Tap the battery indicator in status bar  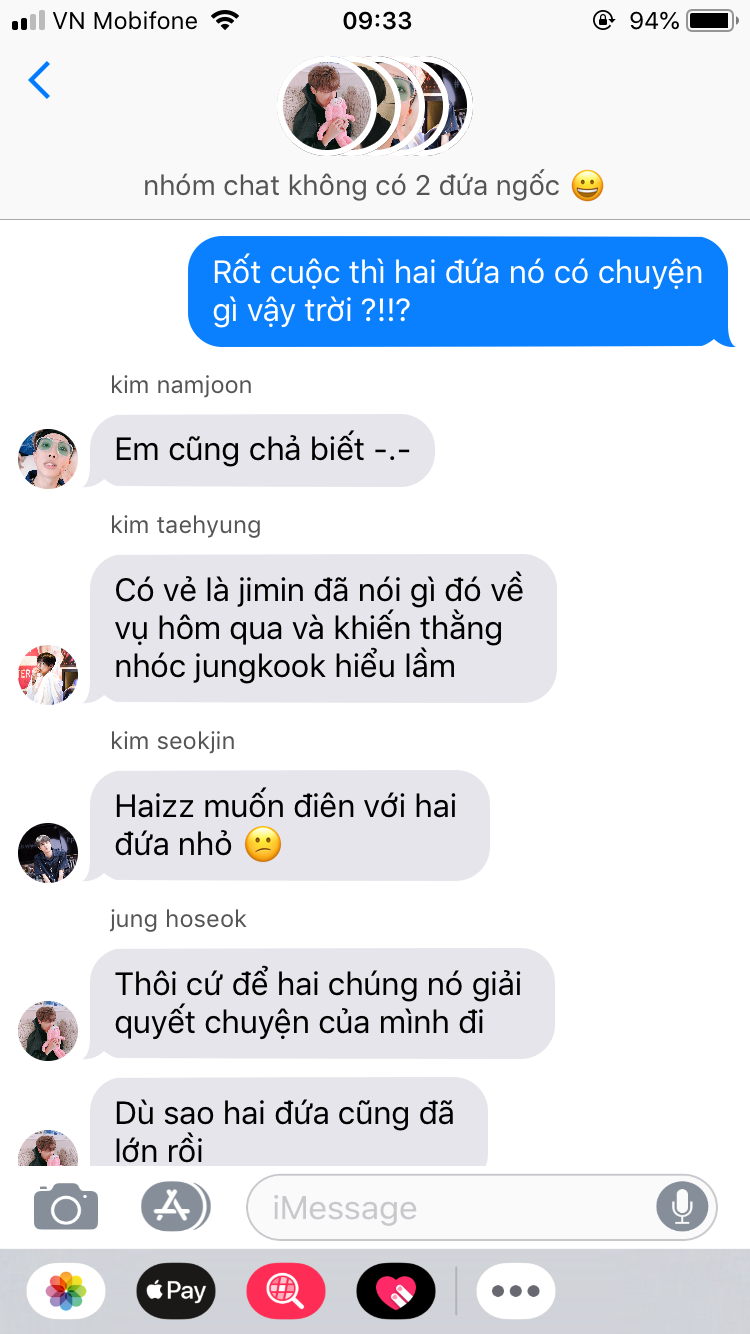tap(710, 20)
